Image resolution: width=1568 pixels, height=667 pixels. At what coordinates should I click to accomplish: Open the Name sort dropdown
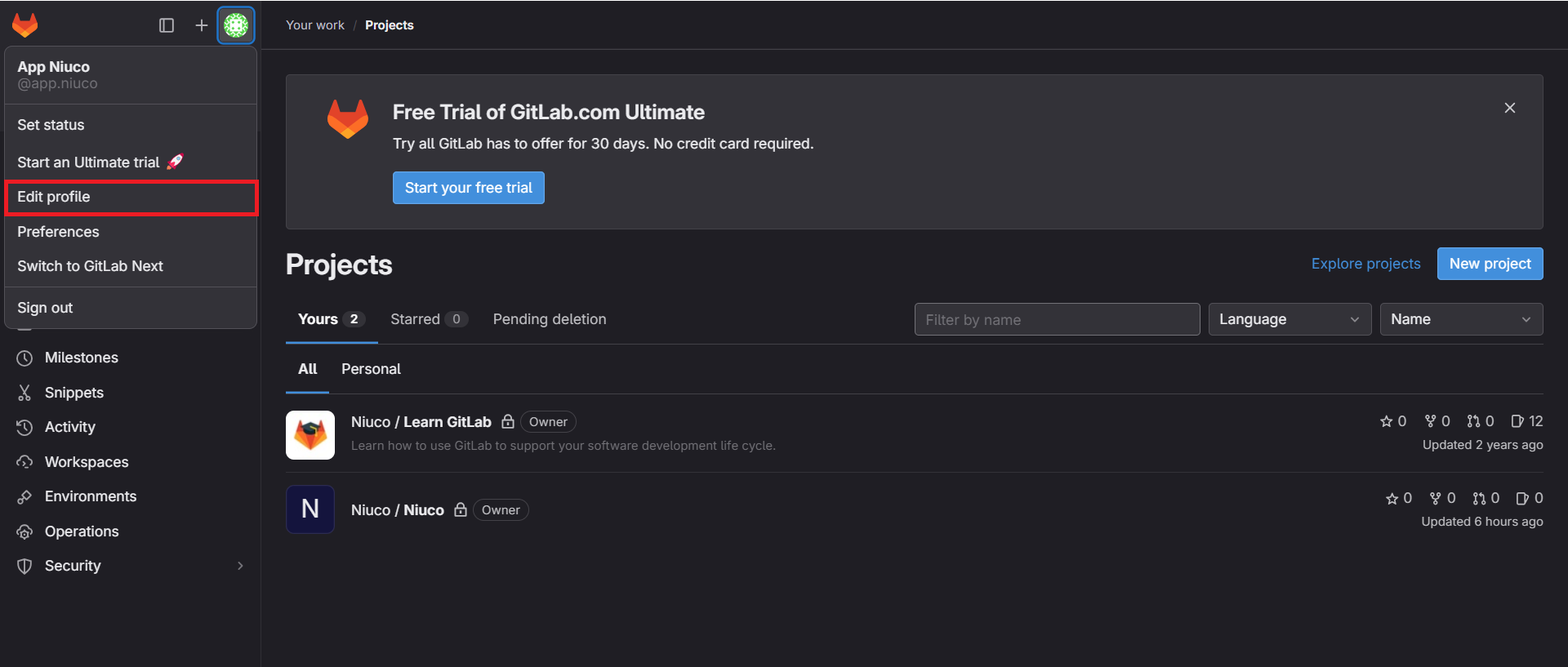(1462, 319)
